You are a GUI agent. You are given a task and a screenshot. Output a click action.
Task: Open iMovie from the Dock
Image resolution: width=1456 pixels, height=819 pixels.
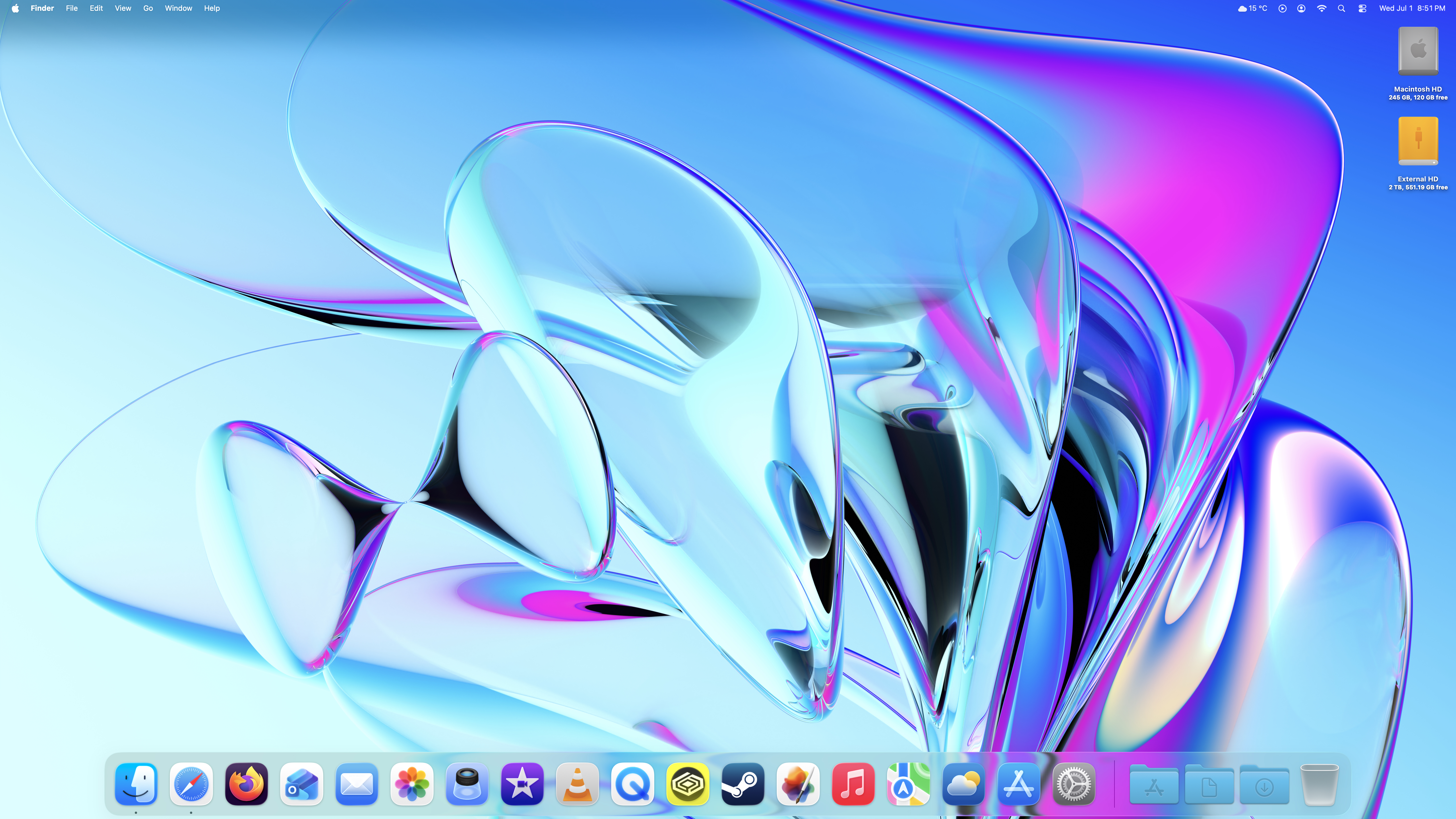(522, 784)
